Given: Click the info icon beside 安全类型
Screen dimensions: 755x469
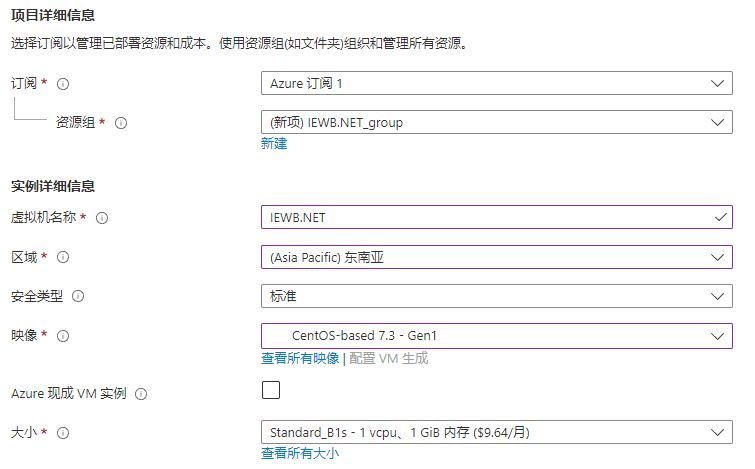Looking at the screenshot, I should pyautogui.click(x=78, y=296).
